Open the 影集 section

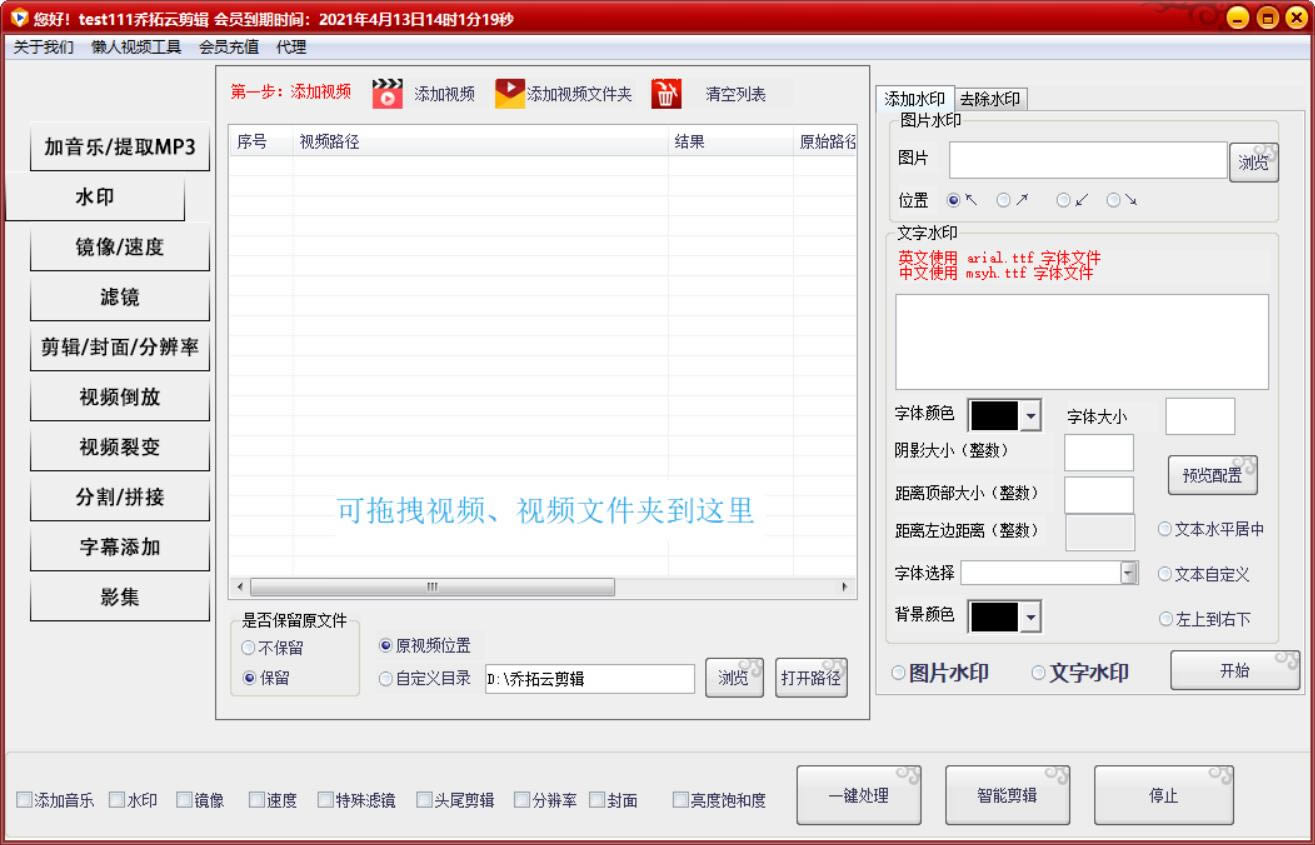(120, 597)
